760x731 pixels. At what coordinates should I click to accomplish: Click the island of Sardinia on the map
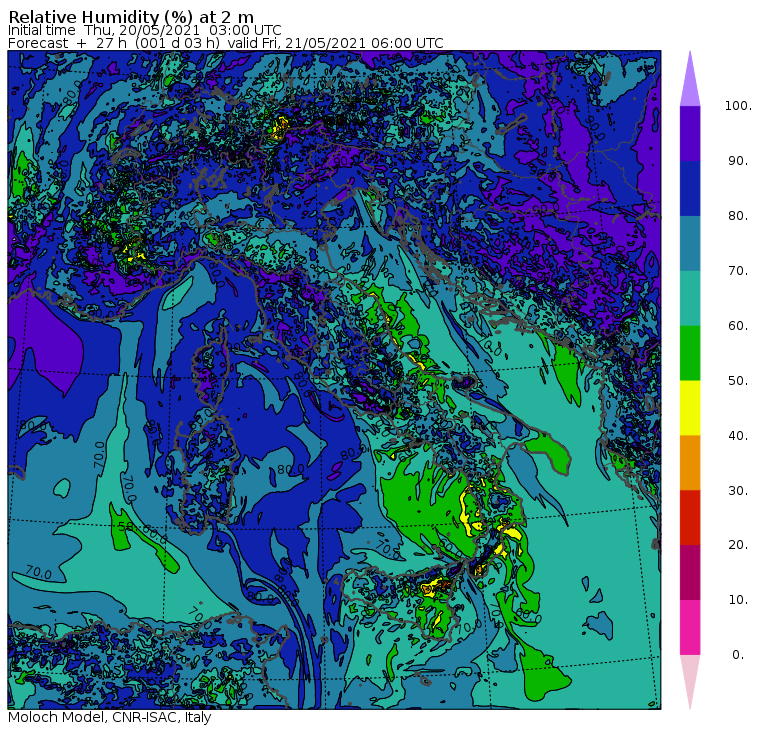(207, 475)
